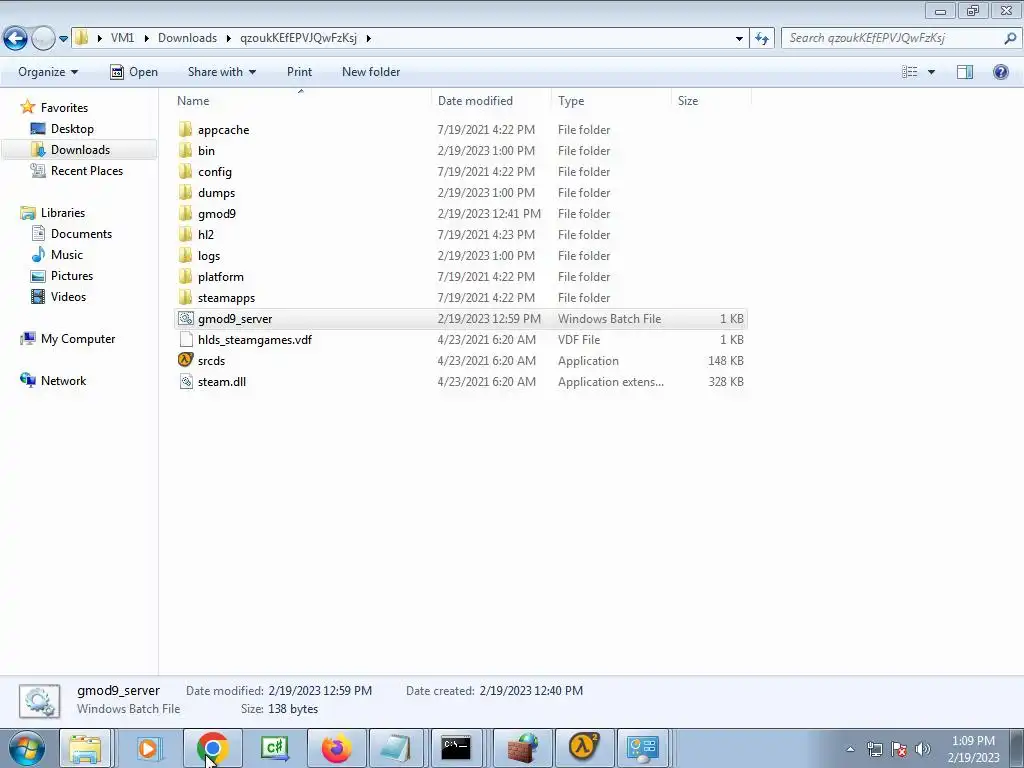
Task: Open the view options dropdown arrow
Action: coord(931,72)
